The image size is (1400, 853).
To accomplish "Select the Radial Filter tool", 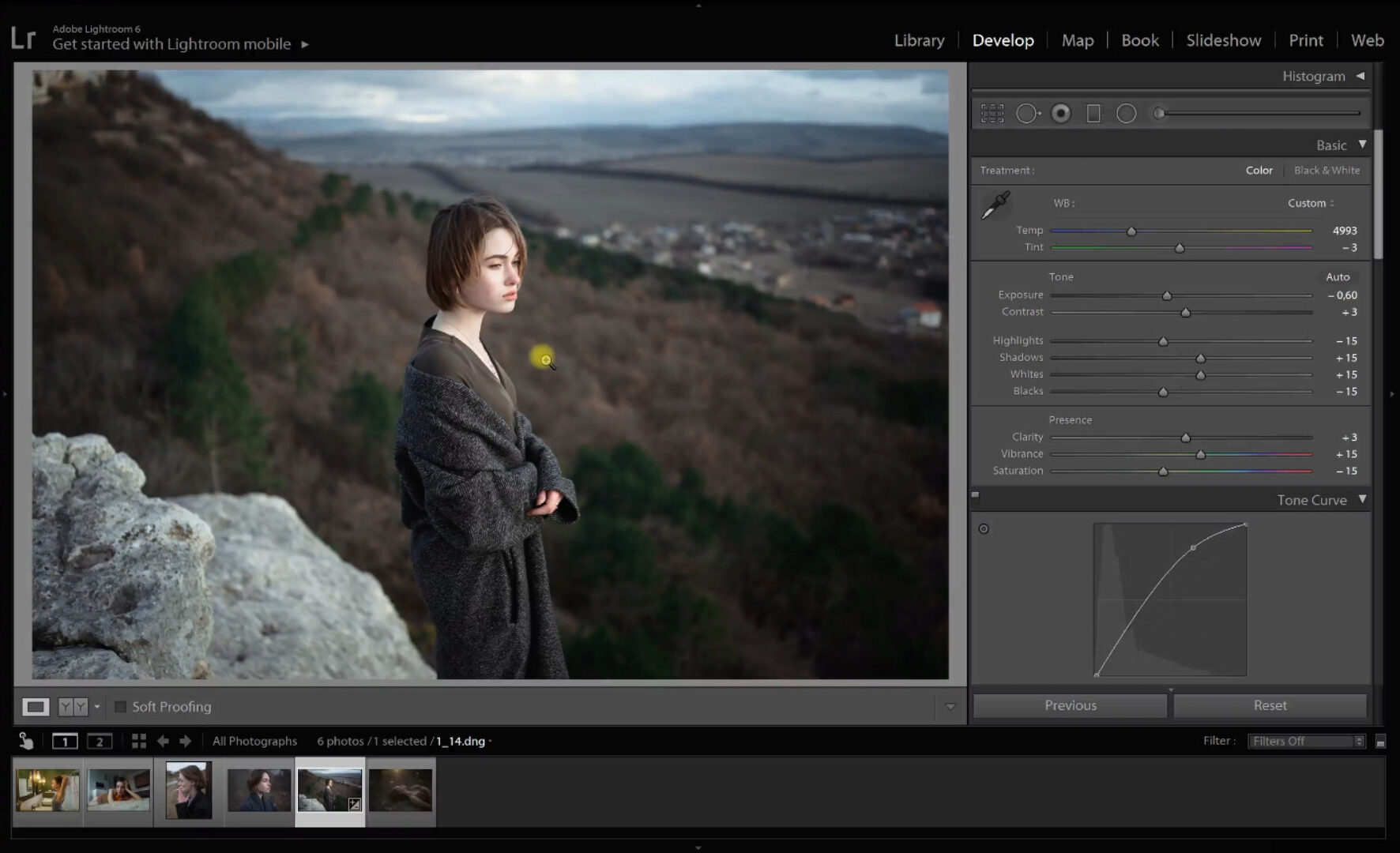I will coord(1126,114).
